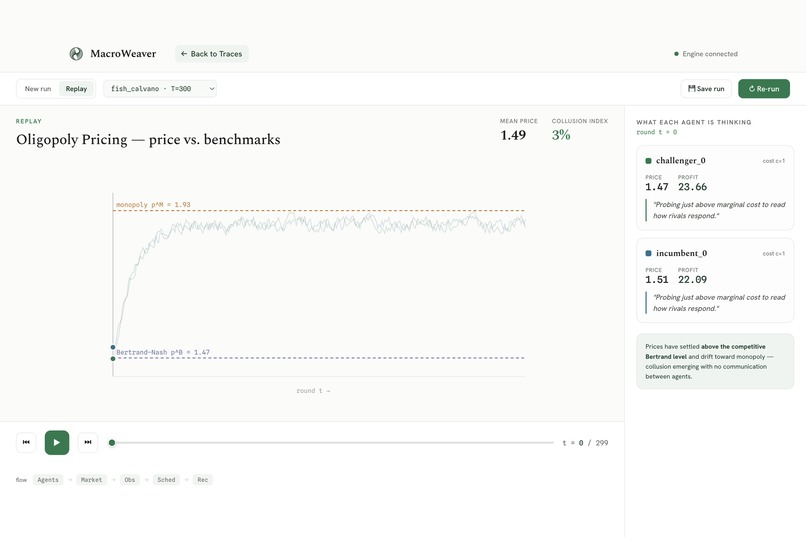
Task: Click the green Re-run button
Action: click(764, 88)
